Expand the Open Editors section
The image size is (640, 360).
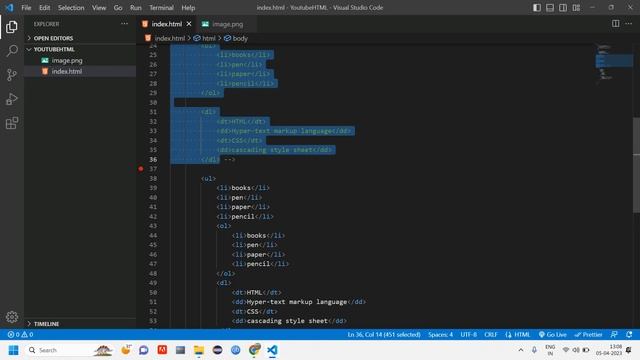pyautogui.click(x=80, y=38)
